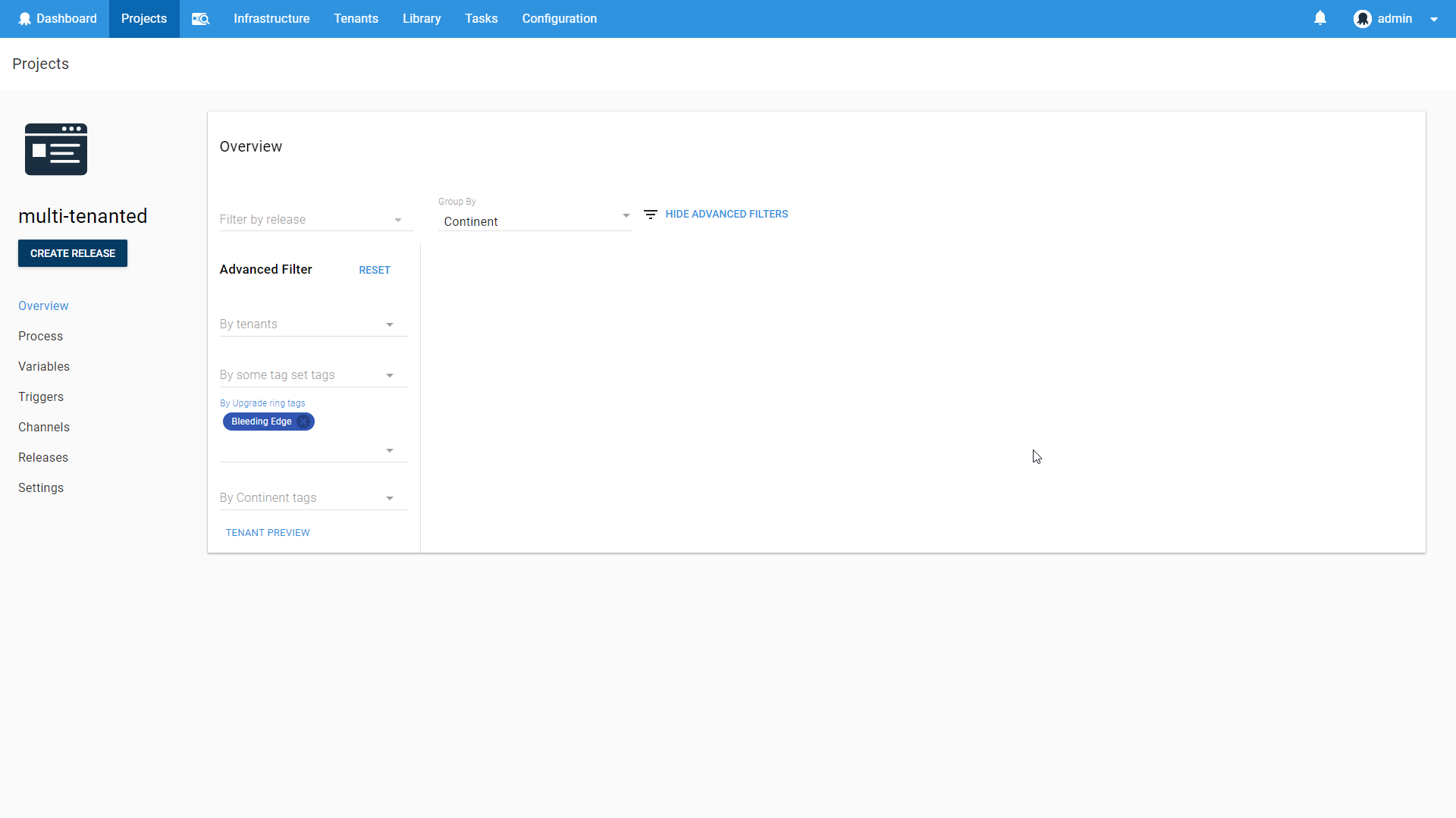The height and width of the screenshot is (818, 1456).
Task: Open the Group By Continent dropdown
Action: coord(535,221)
